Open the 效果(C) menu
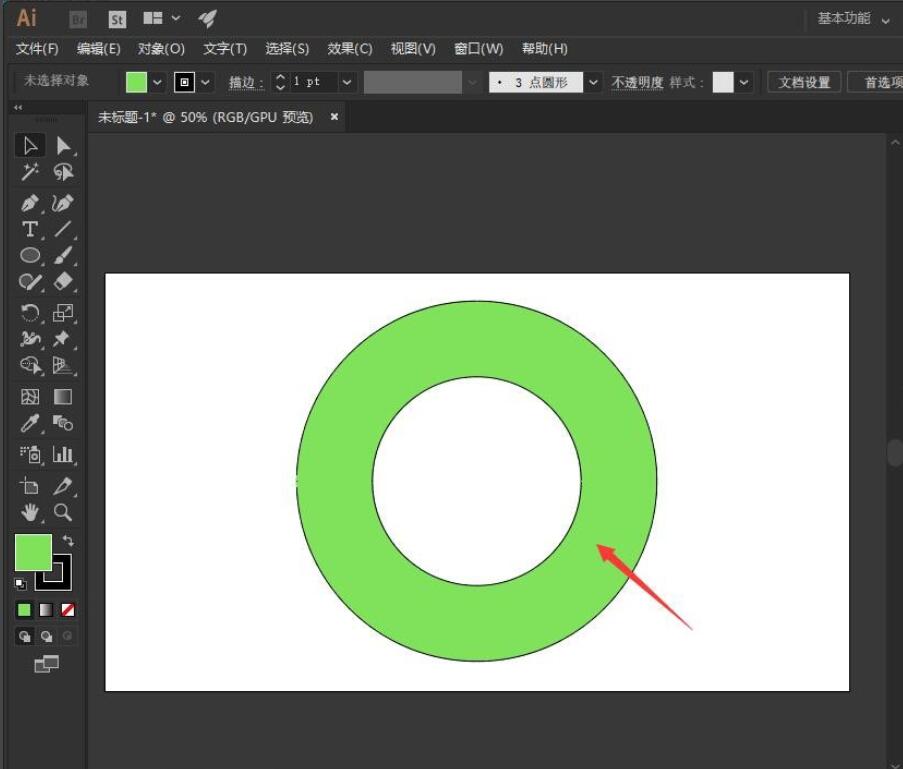903x769 pixels. (x=350, y=49)
